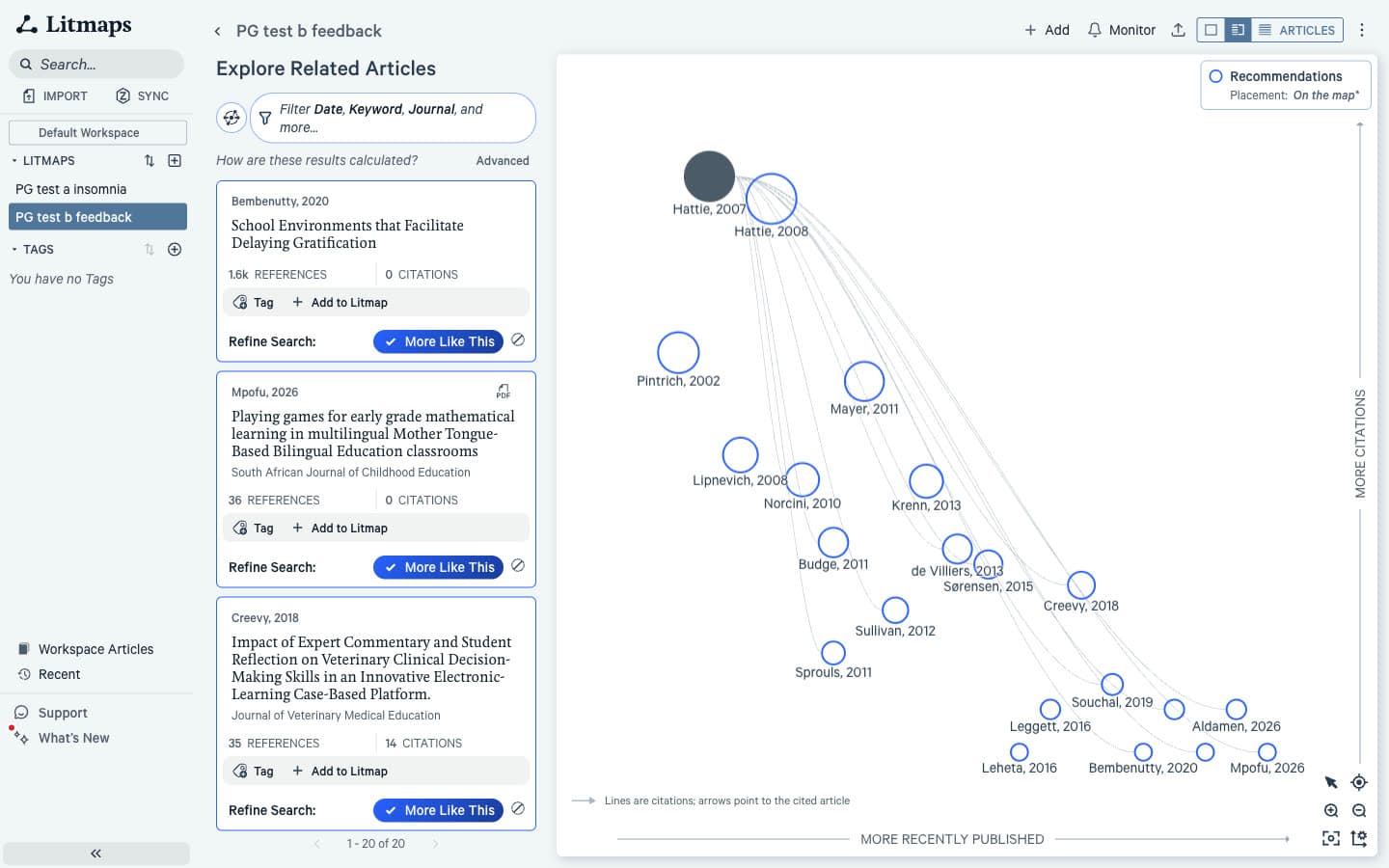Viewport: 1389px width, 868px height.
Task: Switch to map-only view layout
Action: click(x=1211, y=30)
